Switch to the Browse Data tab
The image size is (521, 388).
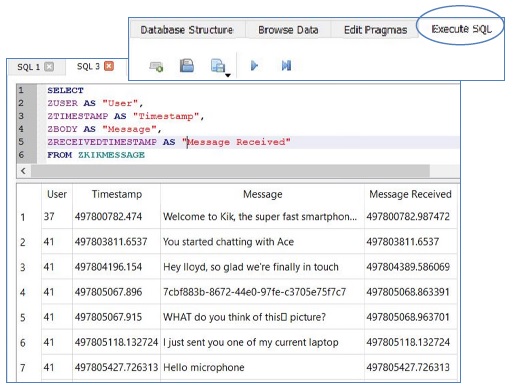pos(288,30)
